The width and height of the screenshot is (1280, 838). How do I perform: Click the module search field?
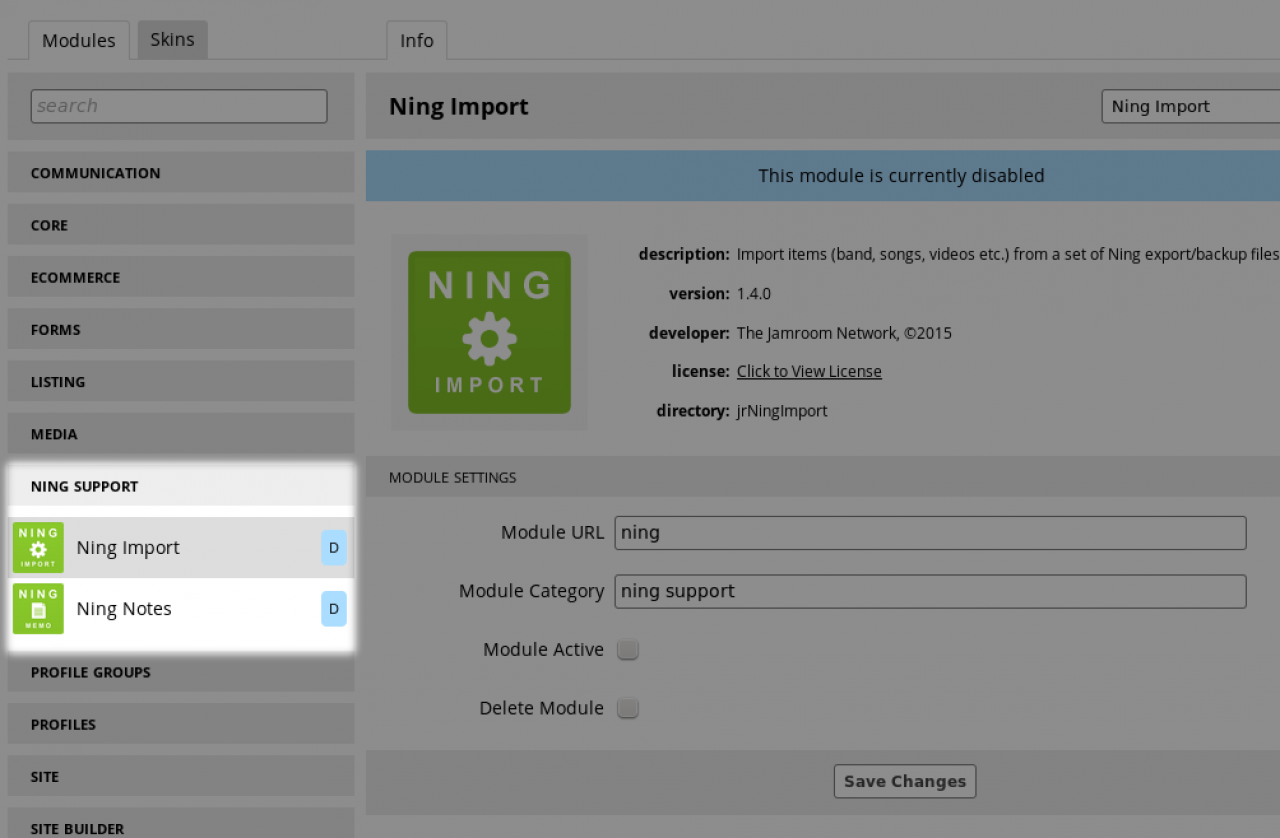click(179, 106)
